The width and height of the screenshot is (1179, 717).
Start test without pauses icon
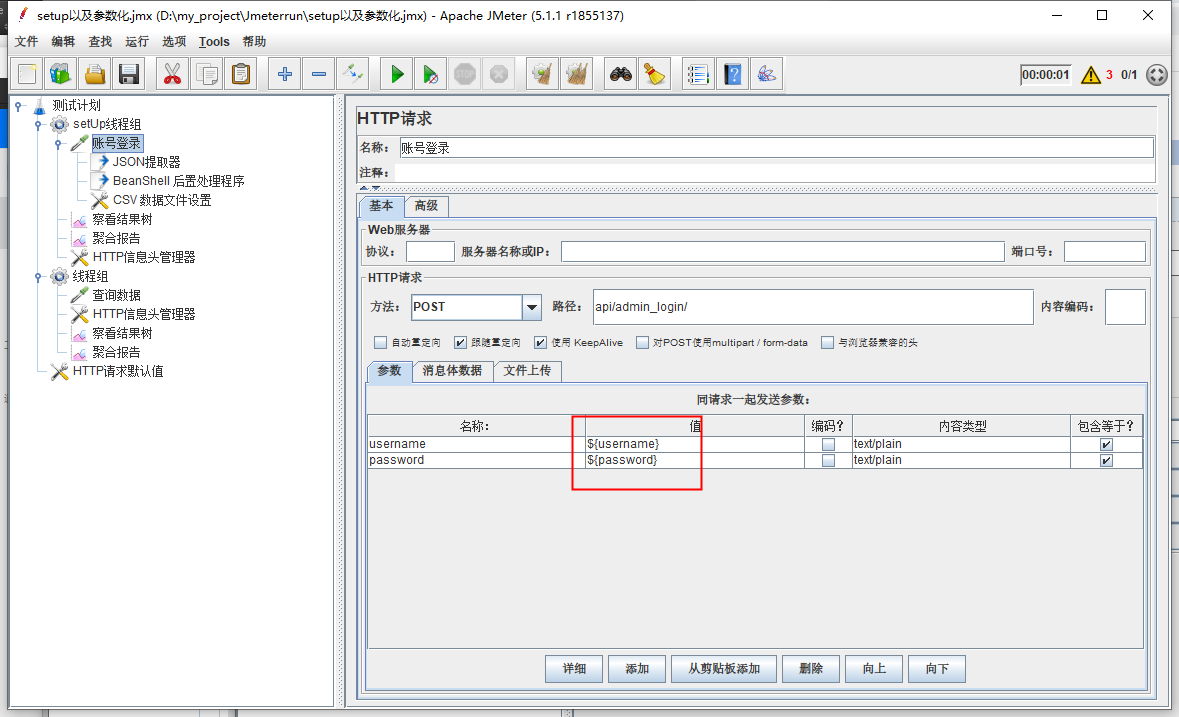[x=430, y=74]
